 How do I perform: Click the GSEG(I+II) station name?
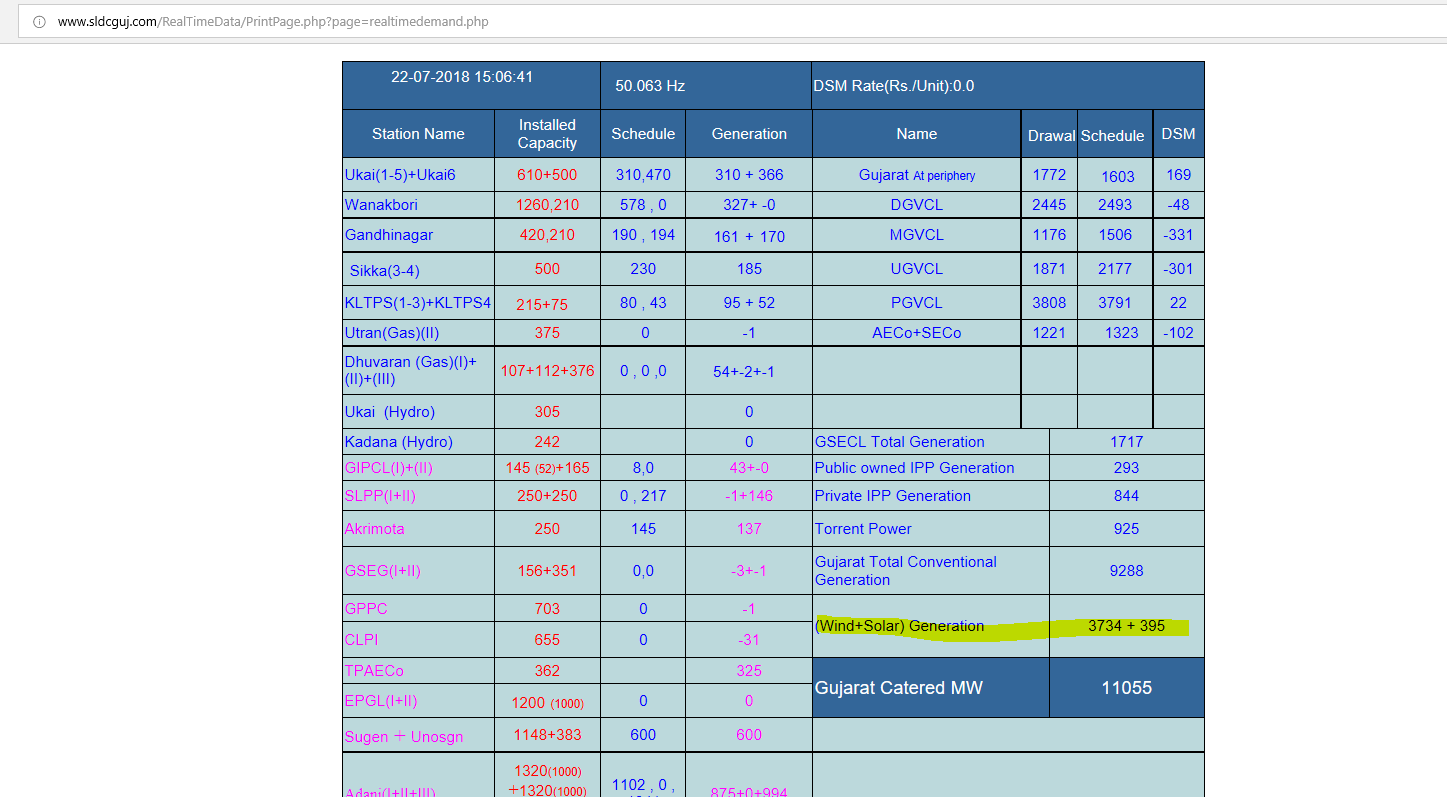tap(382, 571)
